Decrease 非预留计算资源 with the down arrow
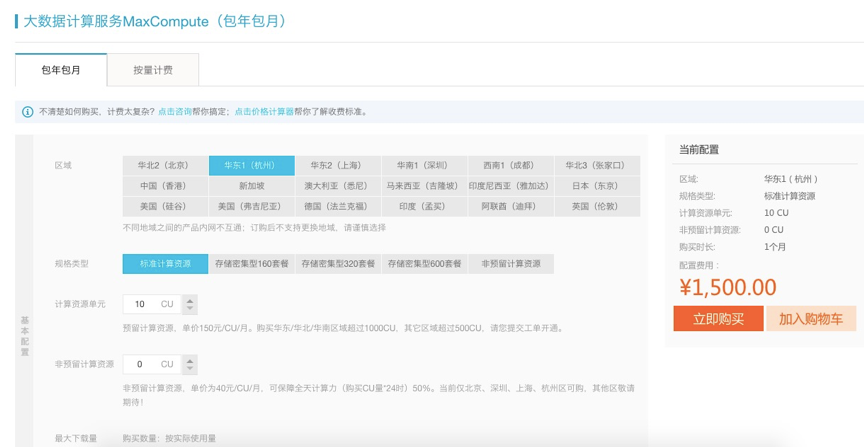This screenshot has width=864, height=447. (190, 369)
